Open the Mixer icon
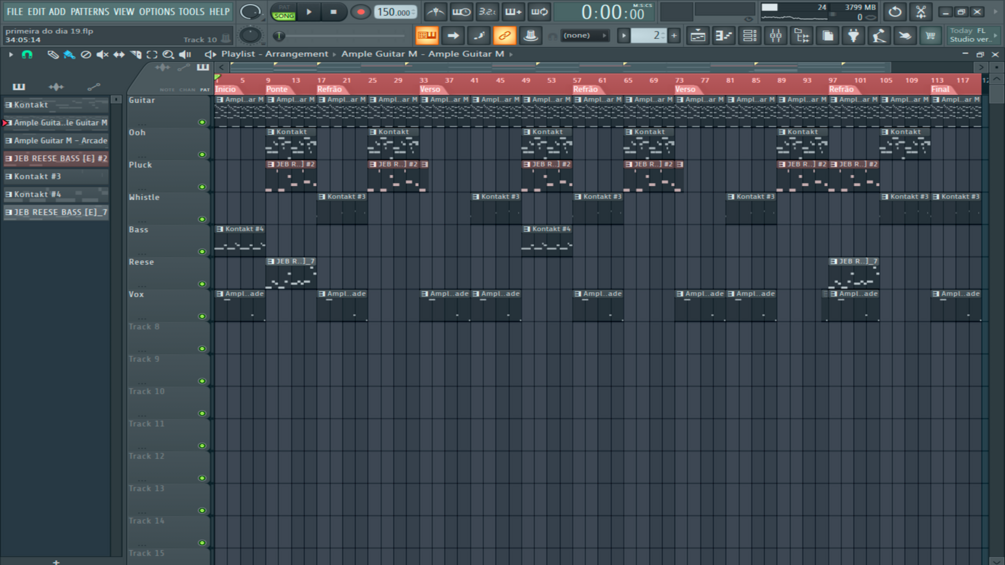The height and width of the screenshot is (565, 1005). point(776,36)
